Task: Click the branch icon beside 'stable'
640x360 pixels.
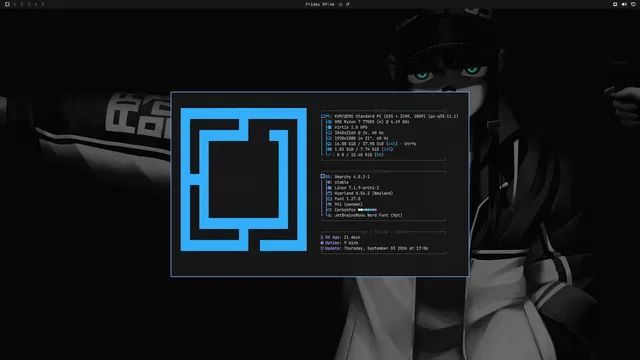Action: click(329, 182)
